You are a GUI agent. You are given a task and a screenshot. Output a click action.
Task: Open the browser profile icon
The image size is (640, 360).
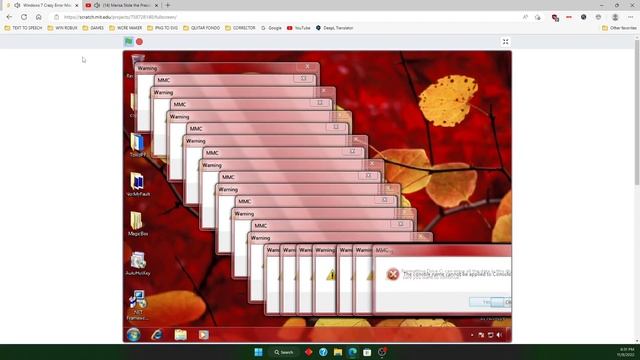[x=615, y=17]
